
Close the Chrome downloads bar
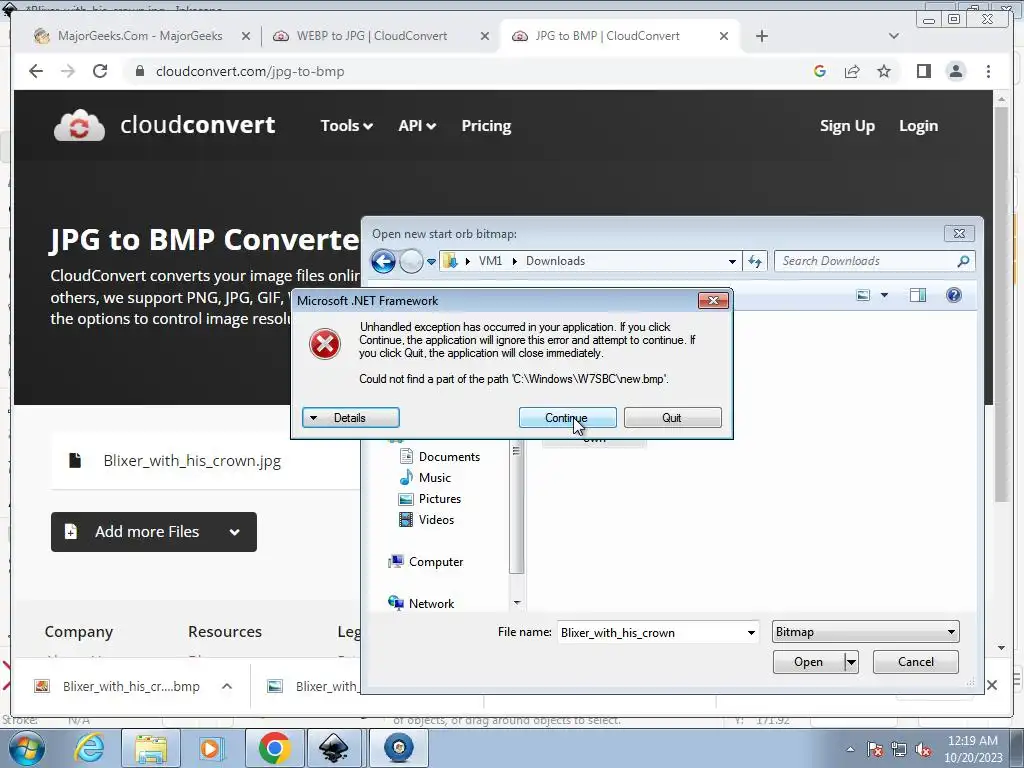[x=992, y=684]
